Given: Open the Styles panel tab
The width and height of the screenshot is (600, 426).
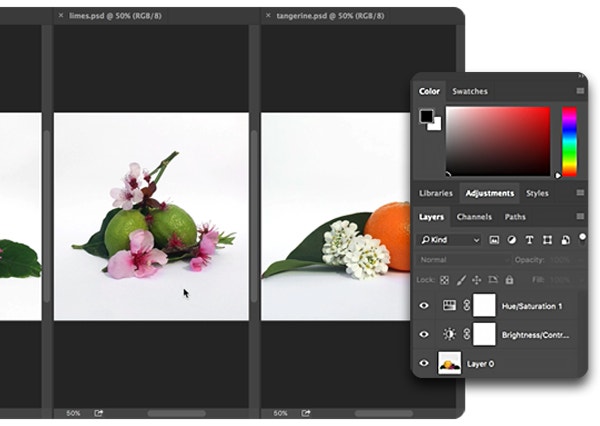Looking at the screenshot, I should [537, 193].
